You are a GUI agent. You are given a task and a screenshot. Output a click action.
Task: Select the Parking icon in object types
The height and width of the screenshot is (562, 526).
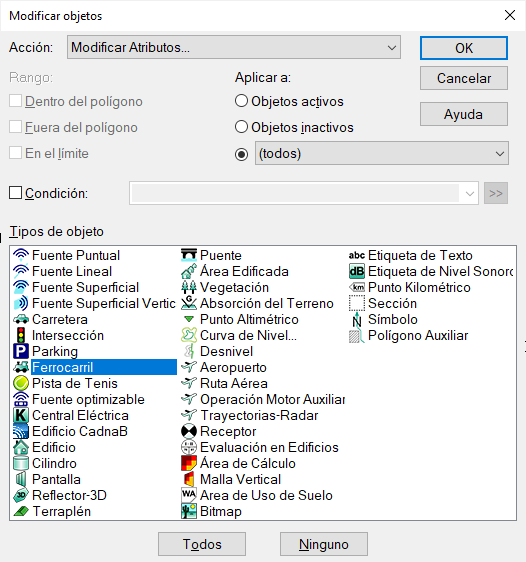point(21,351)
